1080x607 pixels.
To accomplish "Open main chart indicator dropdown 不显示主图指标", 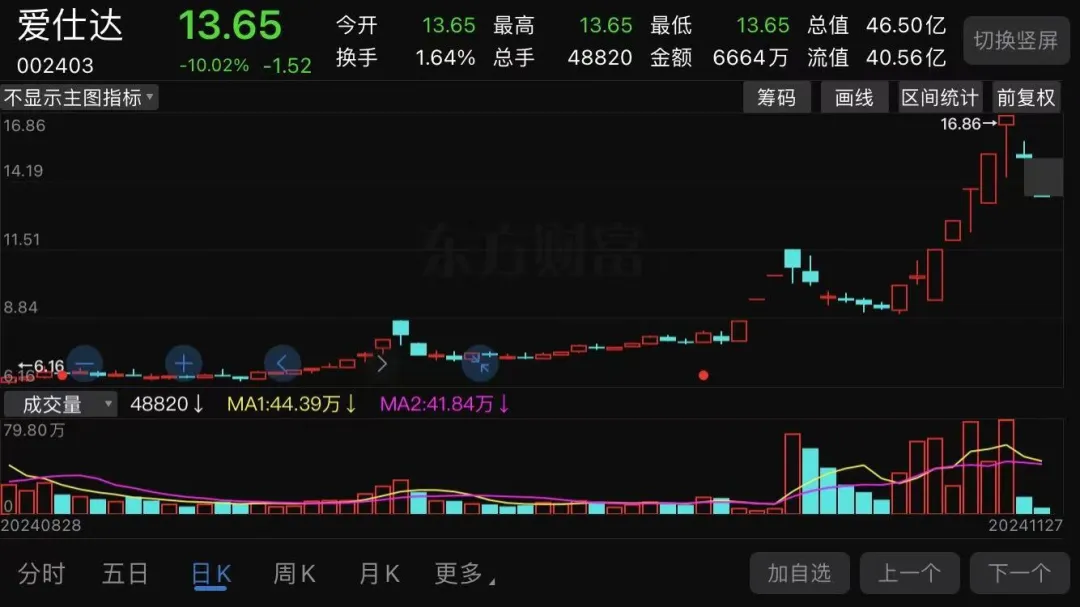I will pyautogui.click(x=79, y=97).
